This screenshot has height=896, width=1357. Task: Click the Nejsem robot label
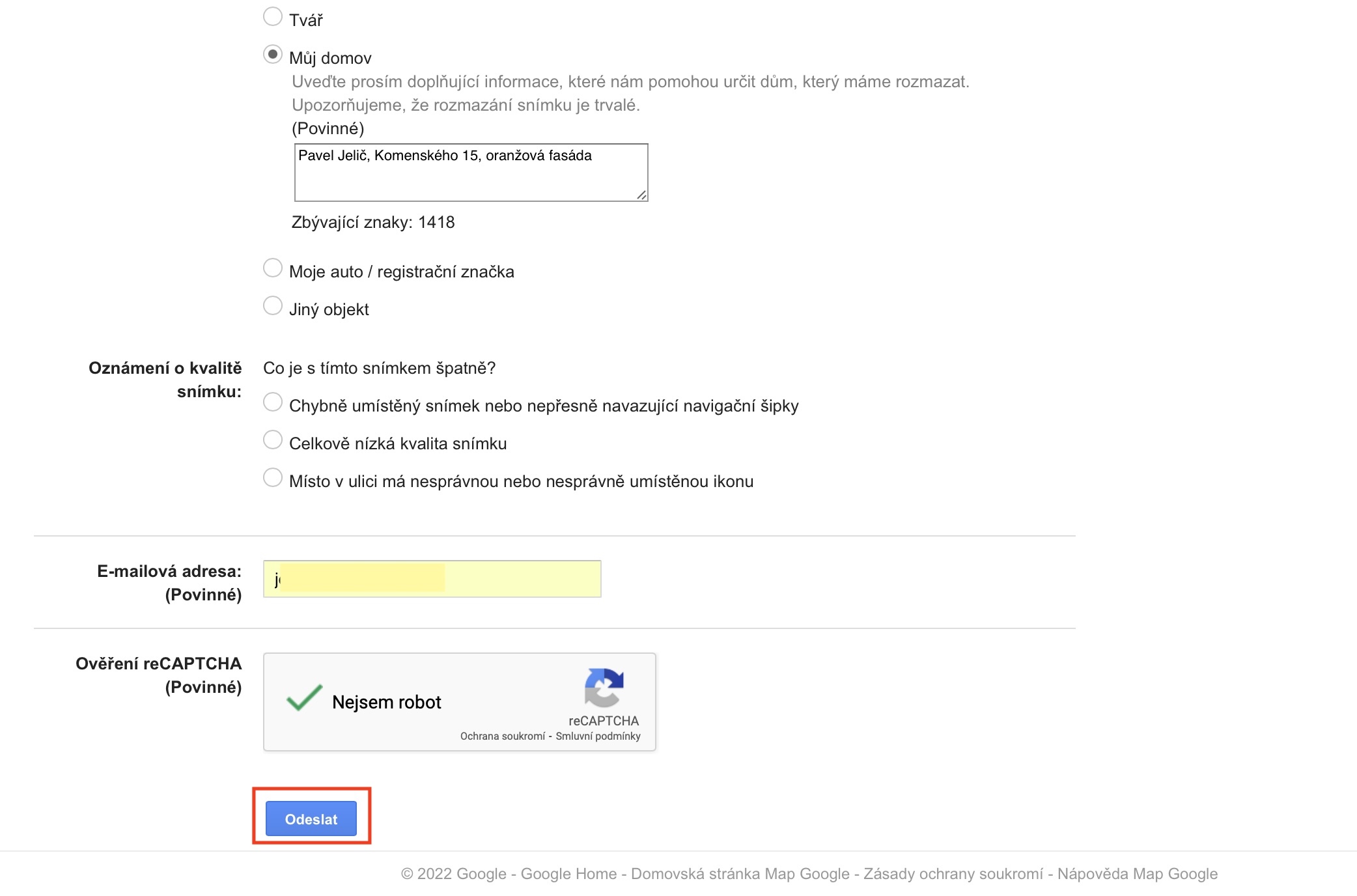(x=386, y=702)
